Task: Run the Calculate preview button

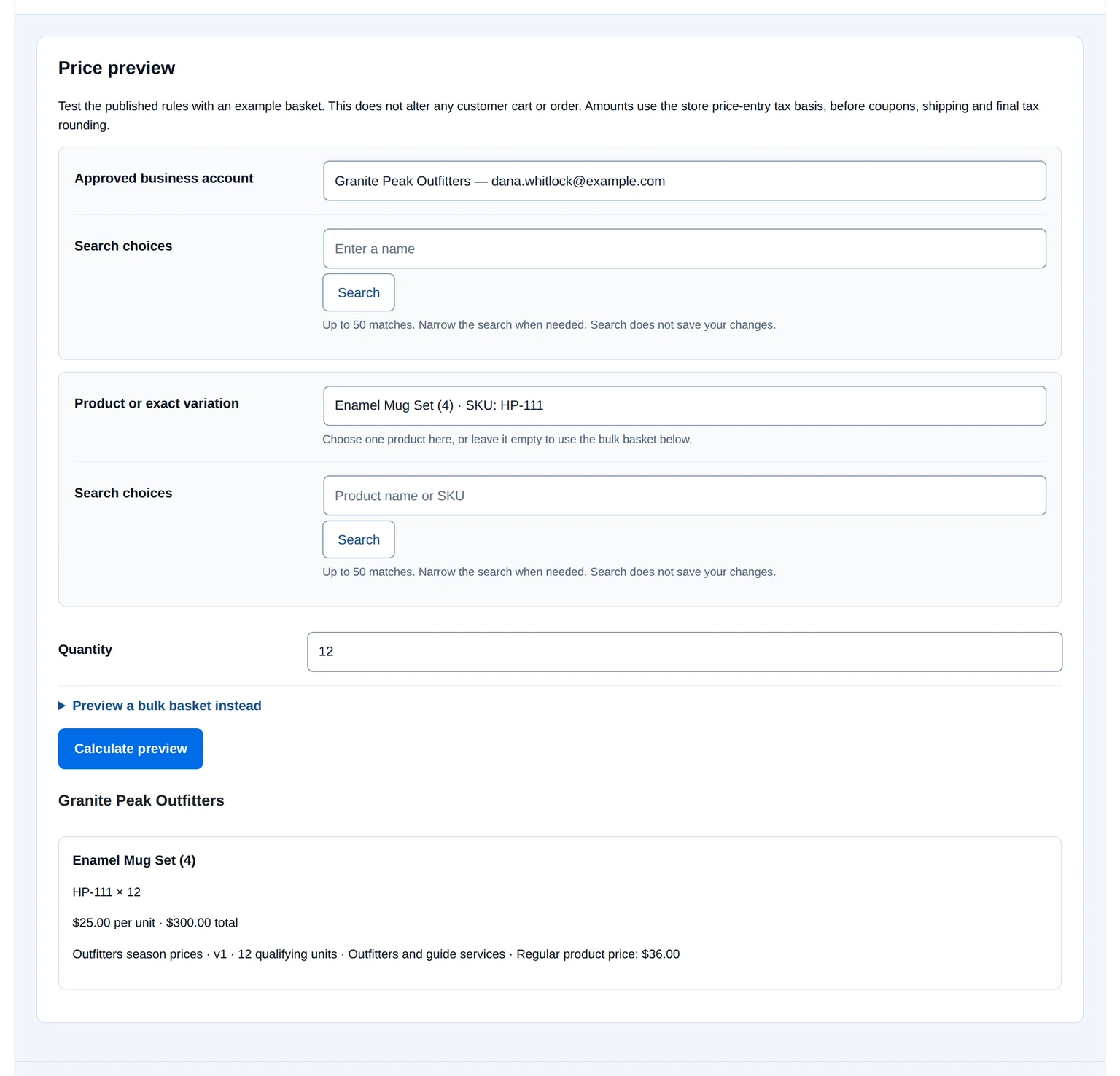Action: click(131, 749)
